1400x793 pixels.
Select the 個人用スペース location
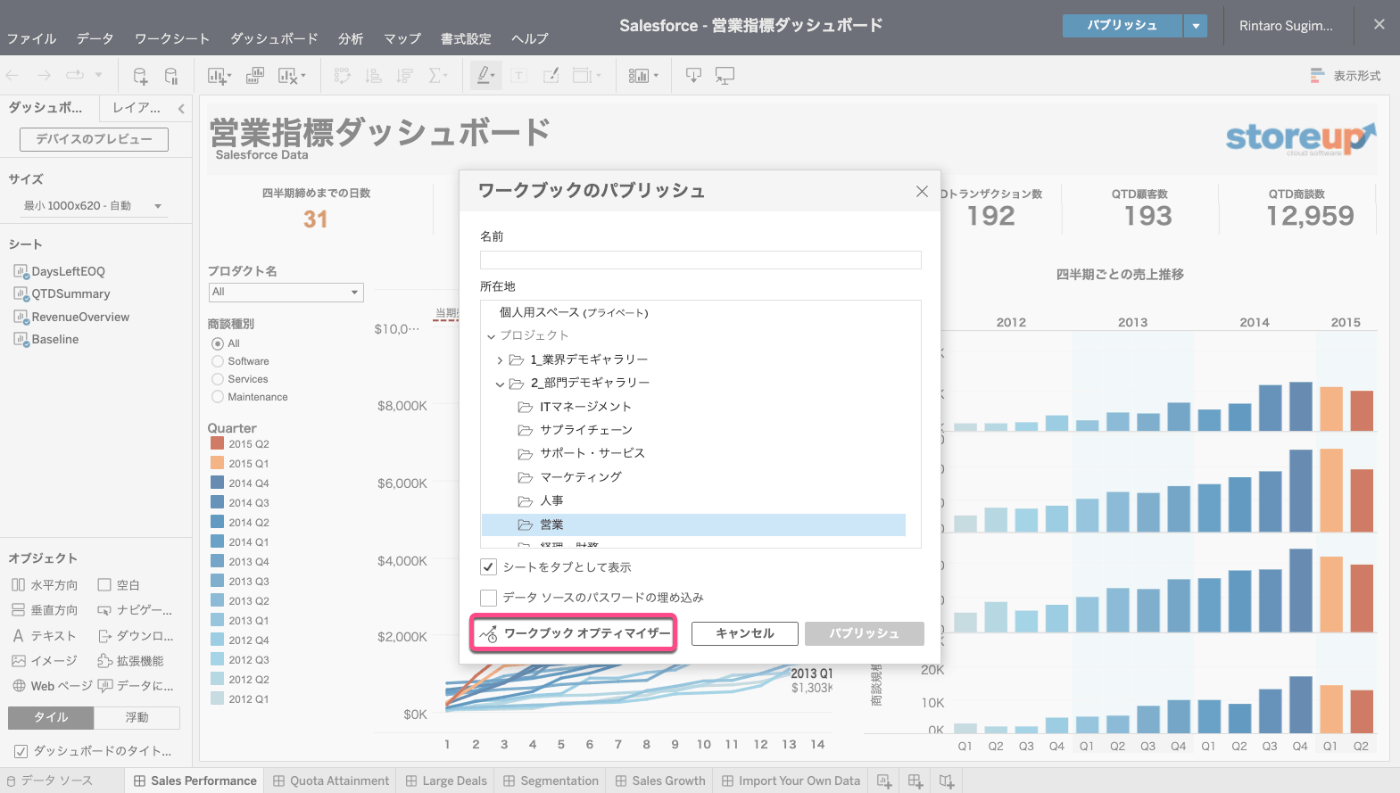coord(574,313)
